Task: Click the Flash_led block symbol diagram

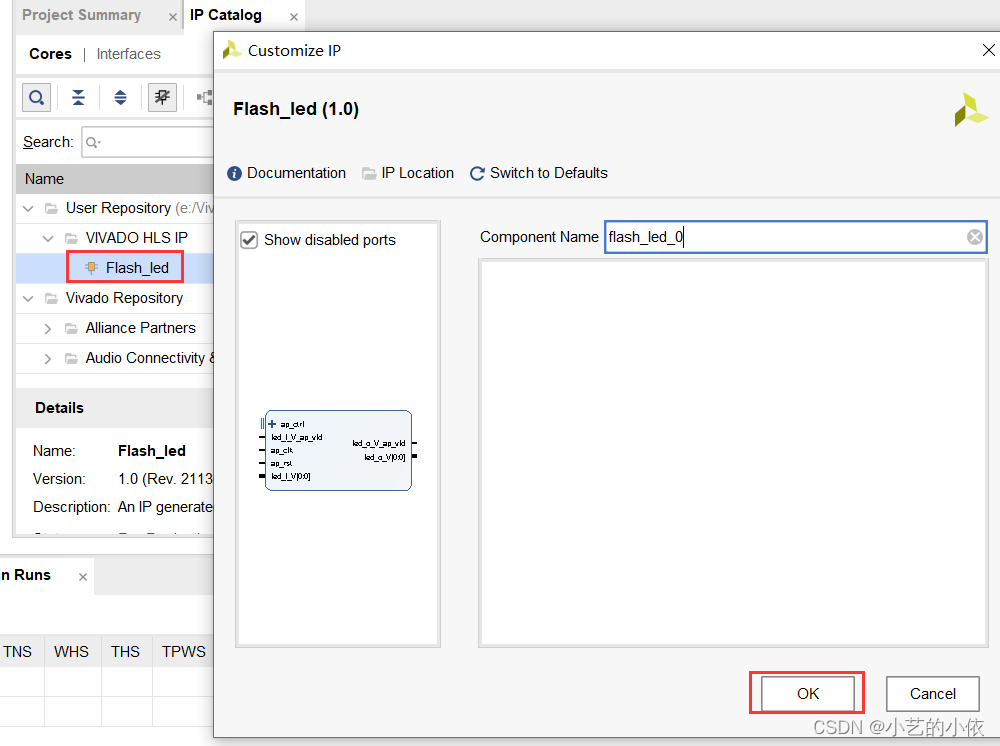Action: pos(338,450)
